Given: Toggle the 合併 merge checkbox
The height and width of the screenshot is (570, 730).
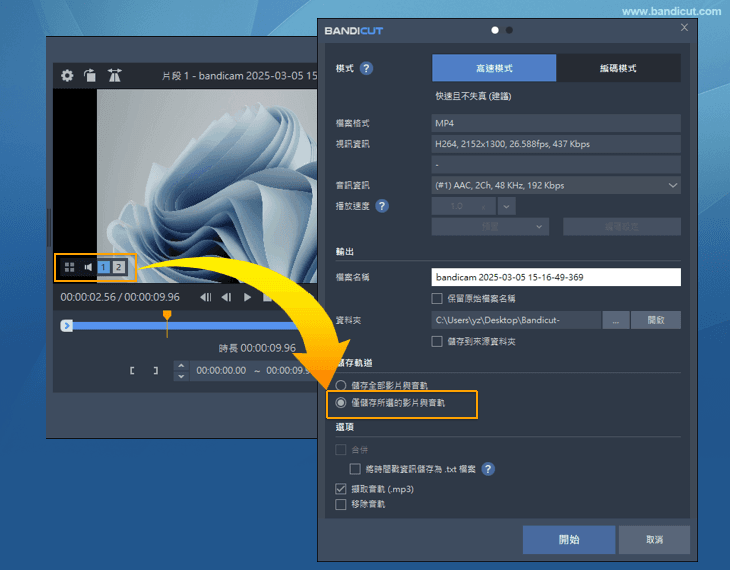Looking at the screenshot, I should coord(341,450).
